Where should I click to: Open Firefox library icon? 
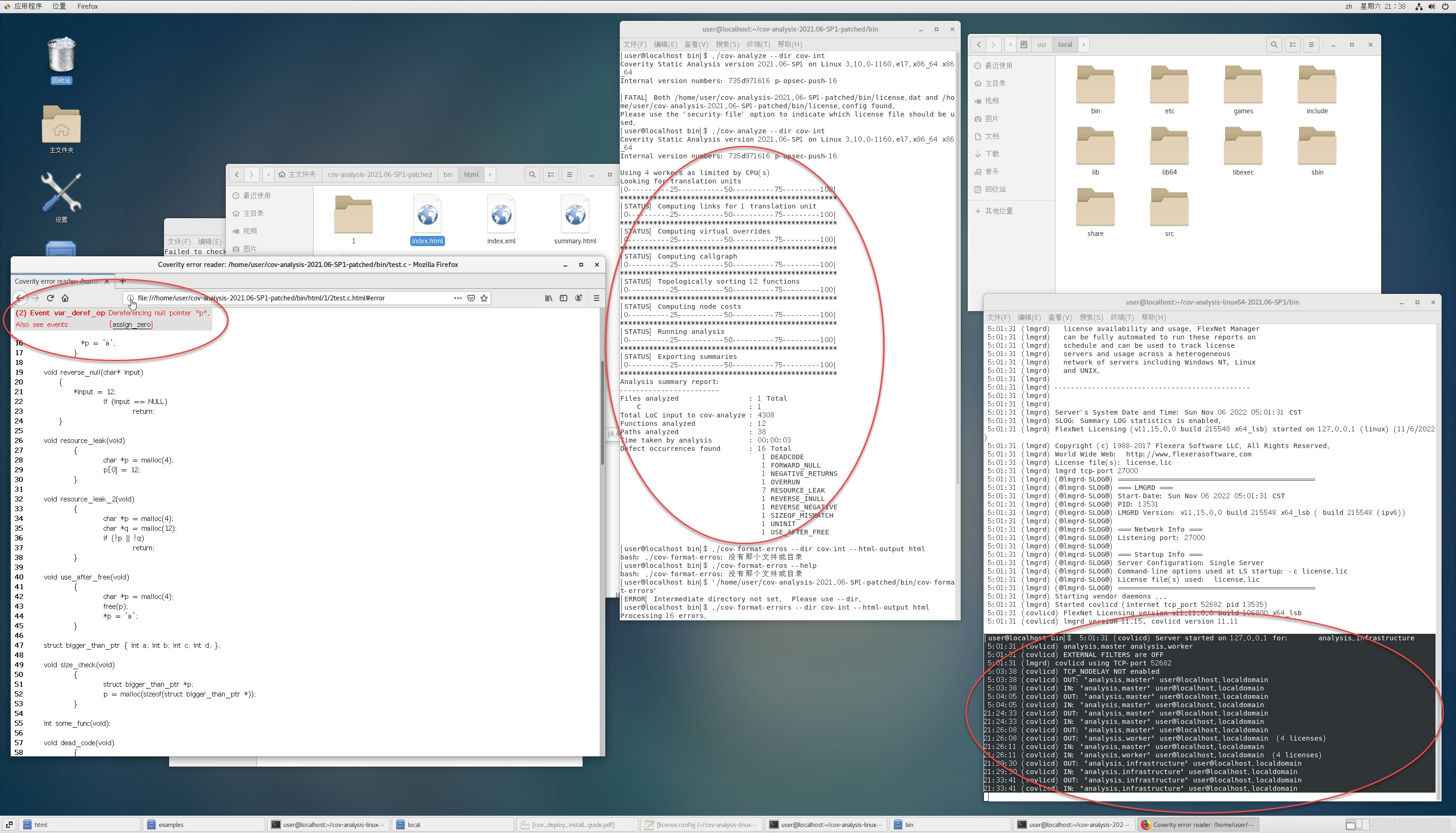click(548, 298)
